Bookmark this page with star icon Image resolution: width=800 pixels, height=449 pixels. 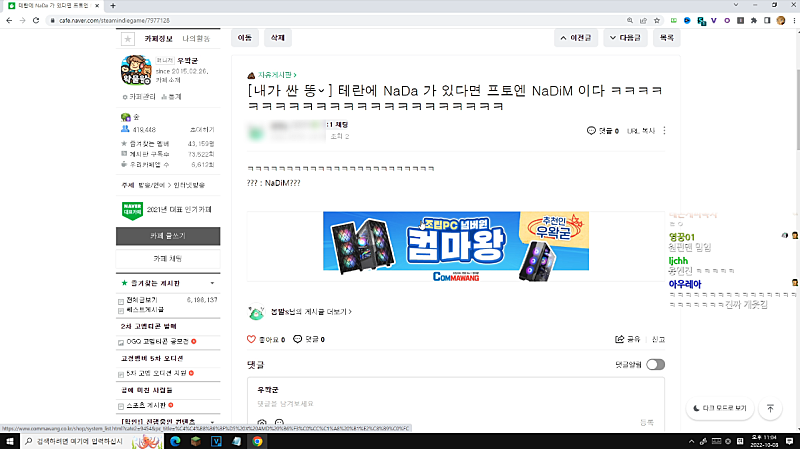point(657,20)
